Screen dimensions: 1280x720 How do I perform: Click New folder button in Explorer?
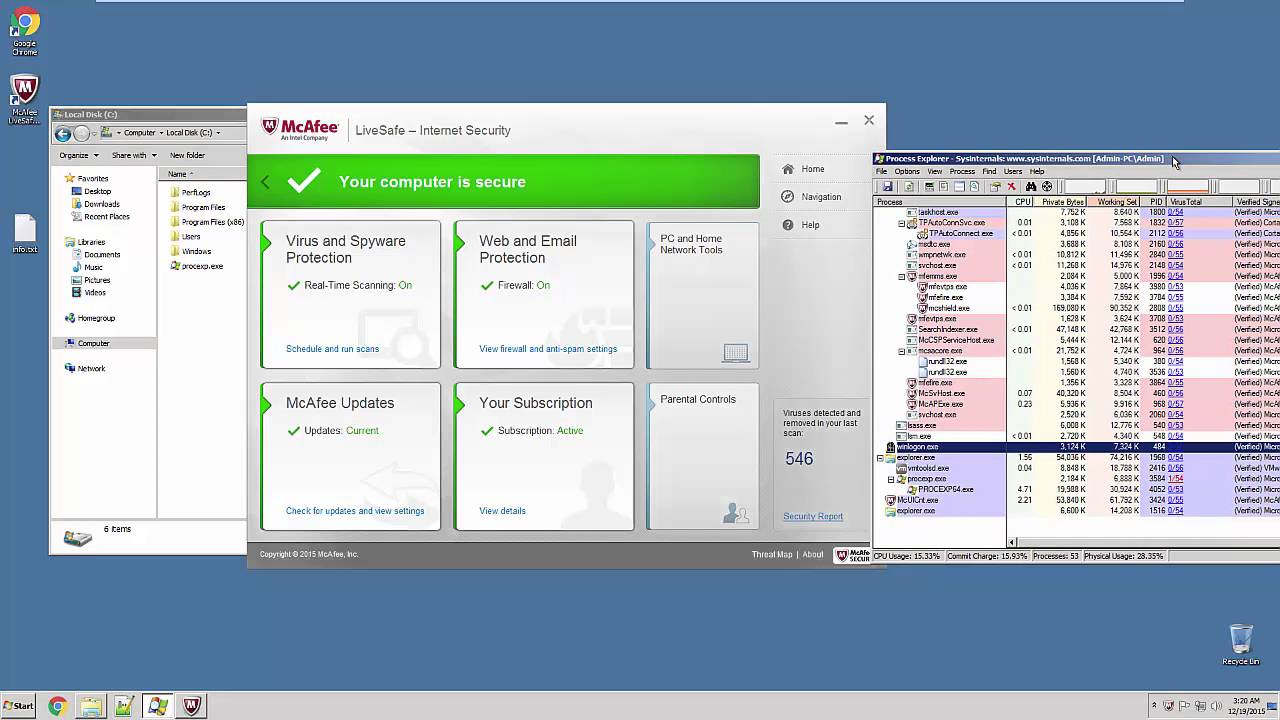tap(187, 155)
